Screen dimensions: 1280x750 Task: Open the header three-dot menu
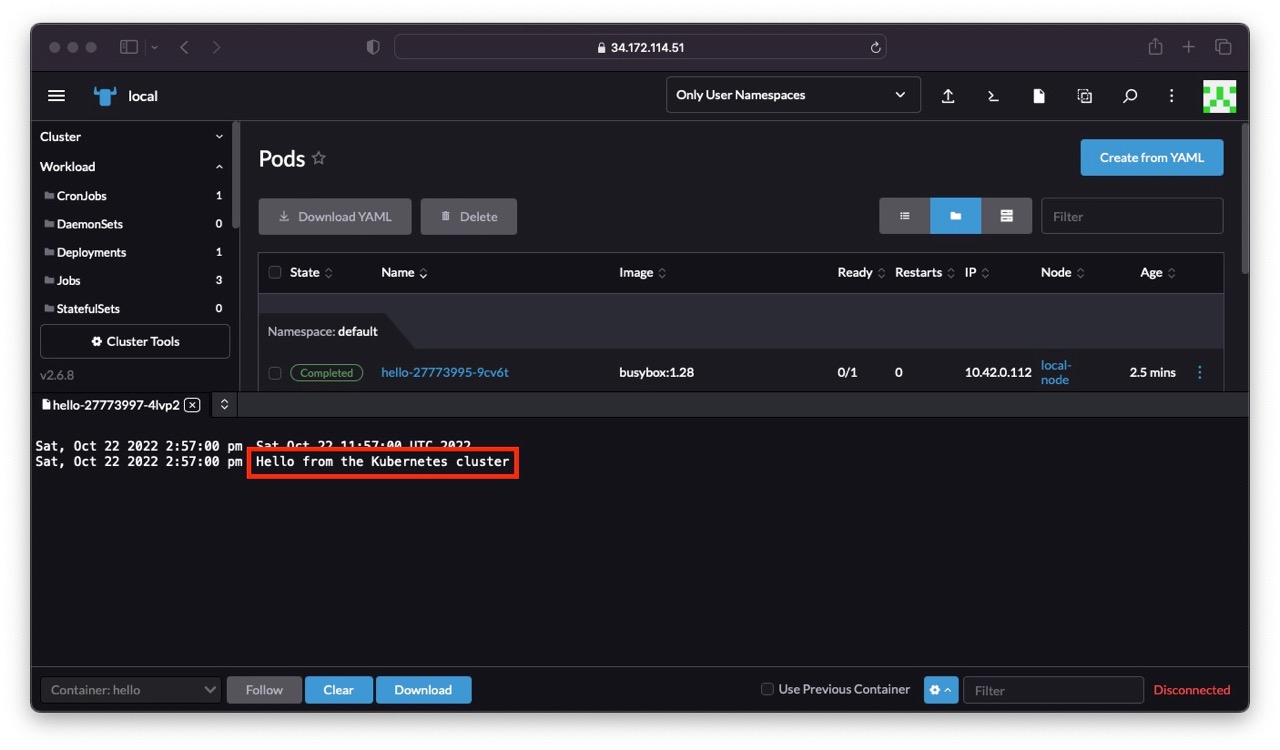tap(1171, 96)
